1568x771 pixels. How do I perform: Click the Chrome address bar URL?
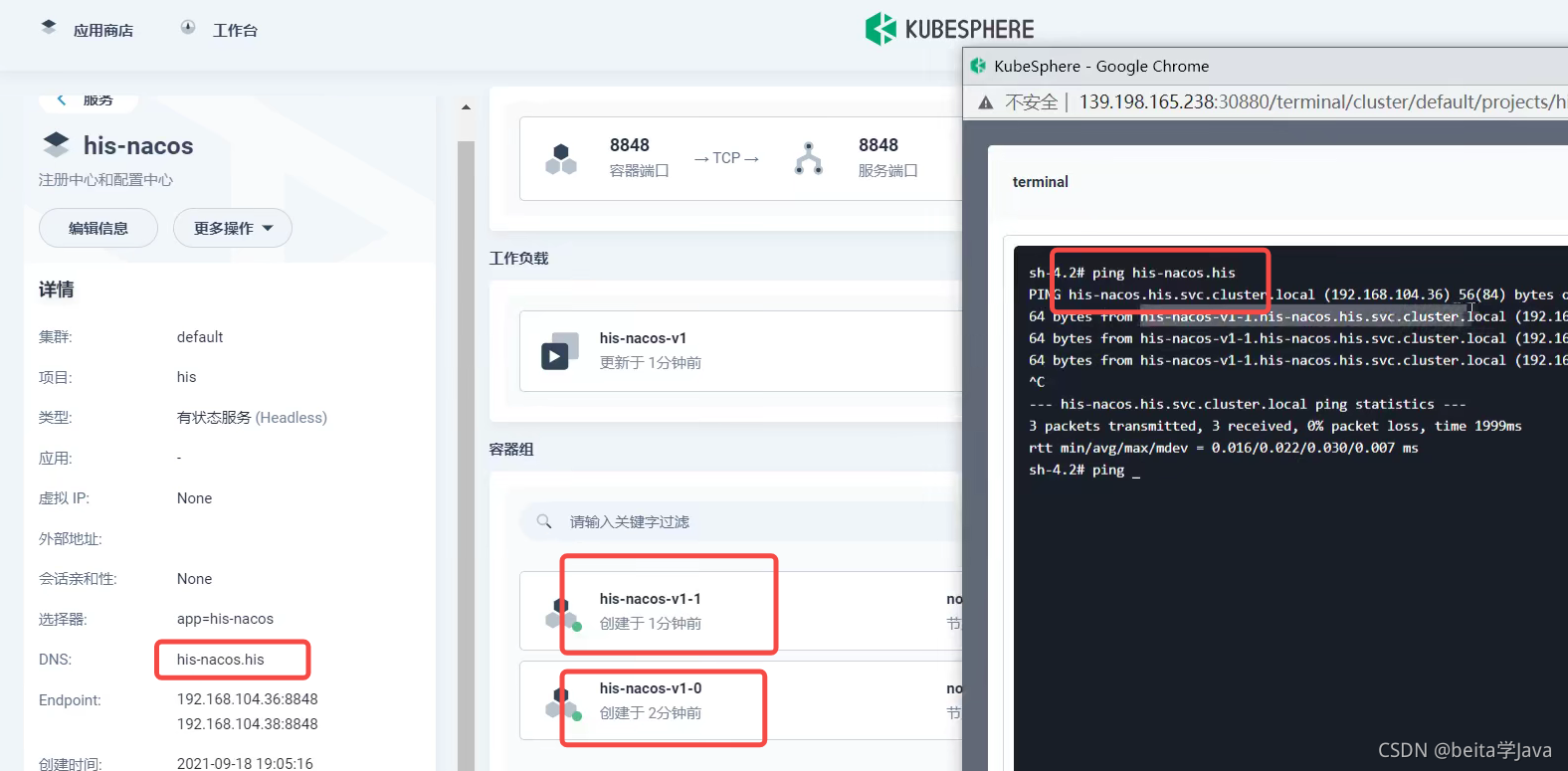(x=1323, y=102)
